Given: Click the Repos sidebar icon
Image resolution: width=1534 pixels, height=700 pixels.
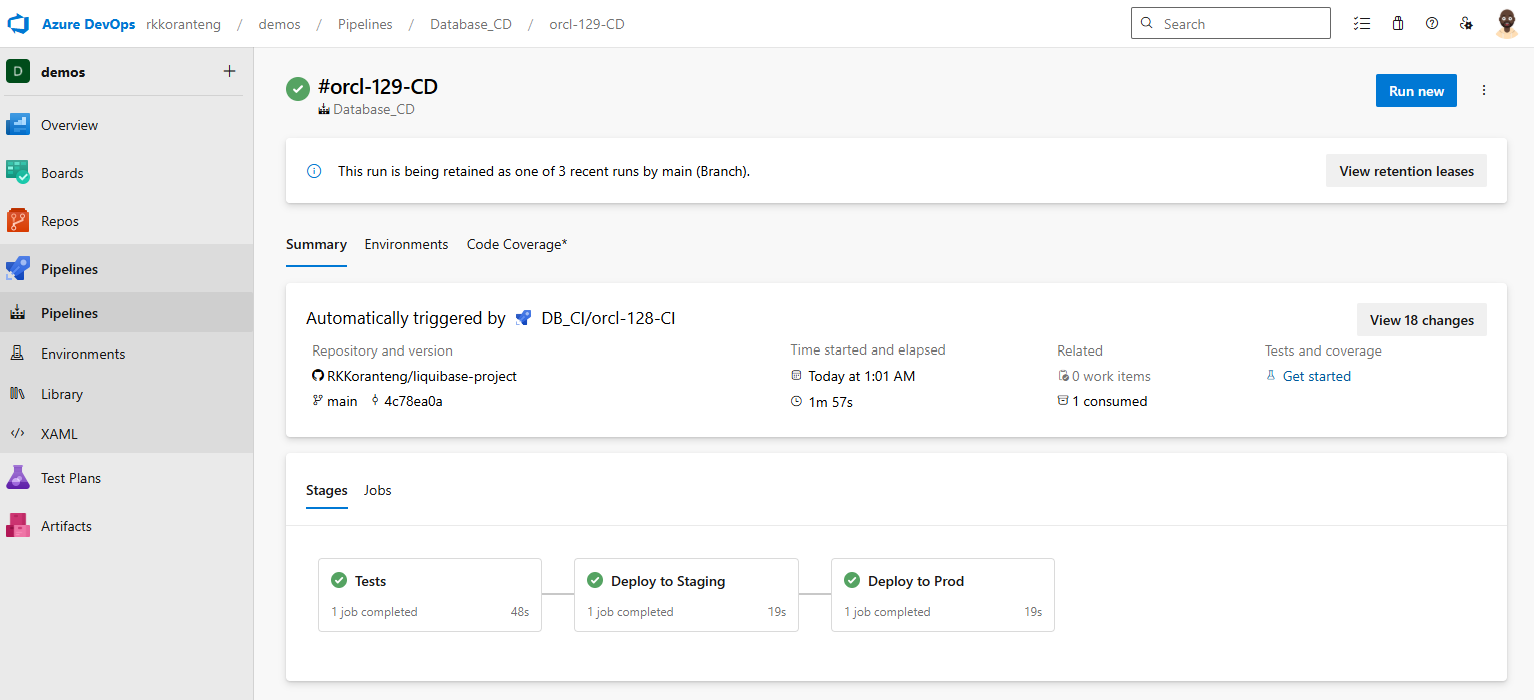Looking at the screenshot, I should [18, 221].
